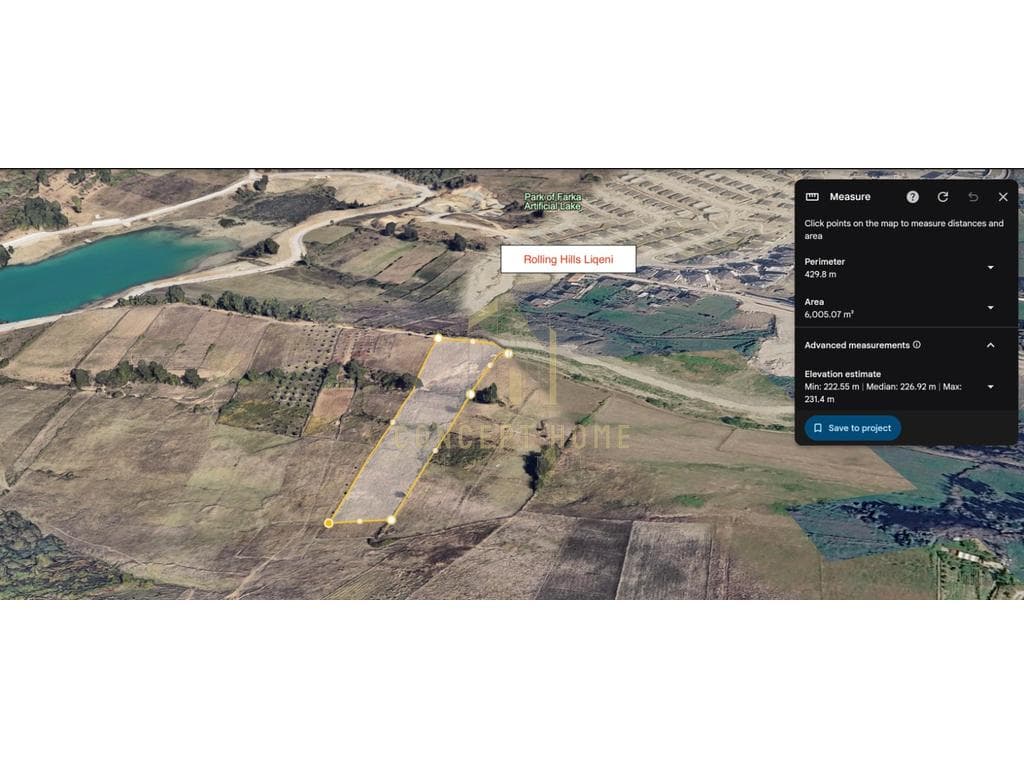Click the Save to project button
The height and width of the screenshot is (768, 1024).
(853, 428)
